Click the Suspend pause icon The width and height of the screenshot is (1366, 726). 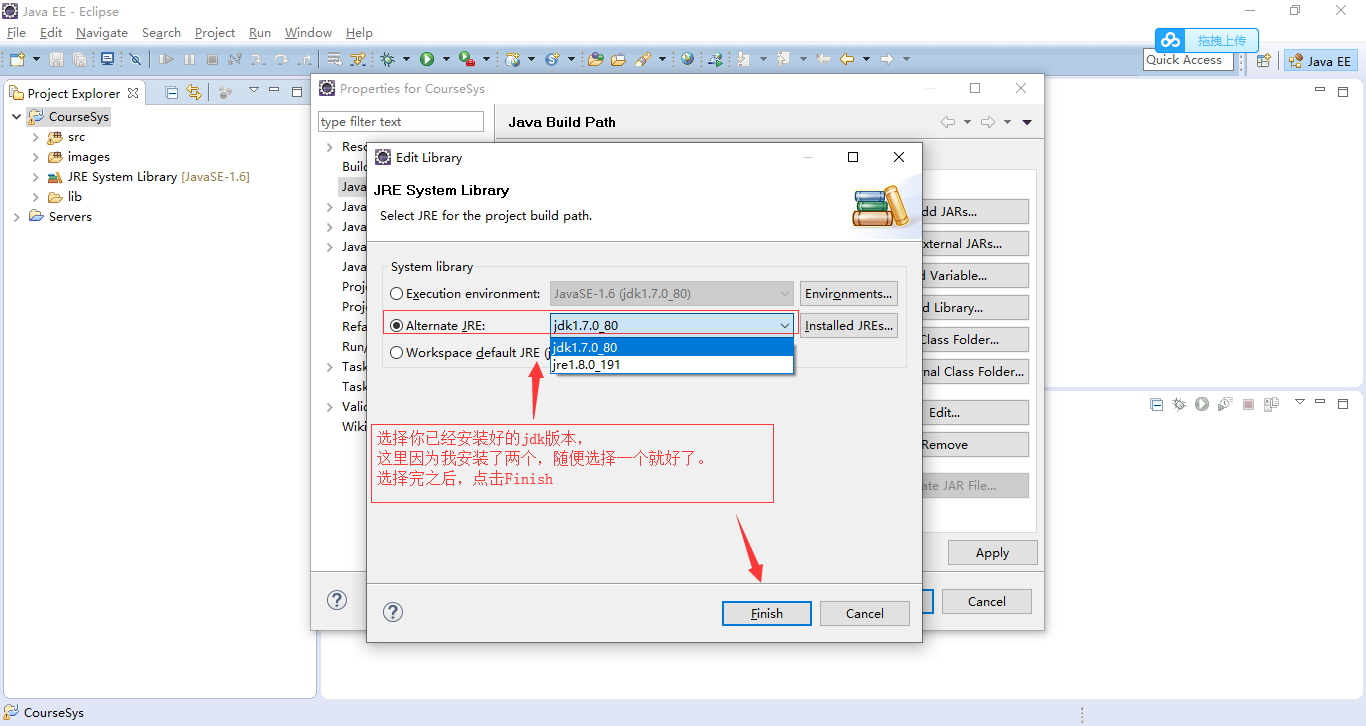(x=189, y=59)
